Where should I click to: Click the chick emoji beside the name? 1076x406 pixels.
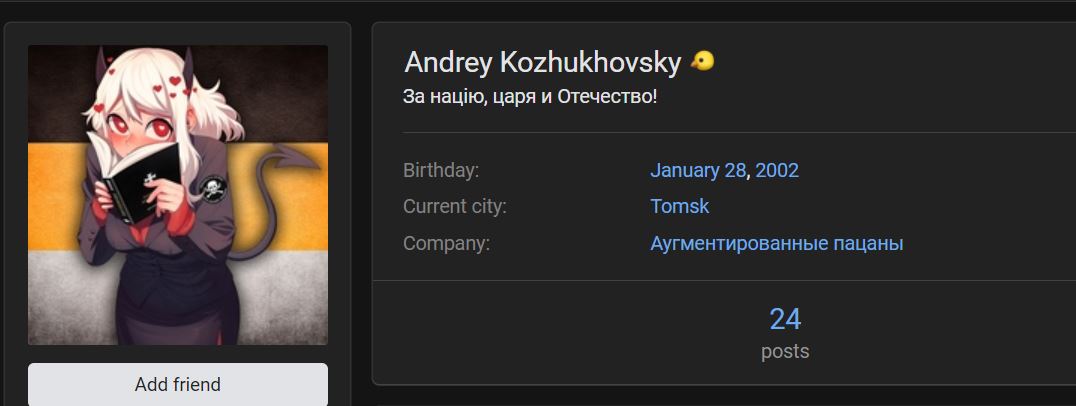click(702, 62)
